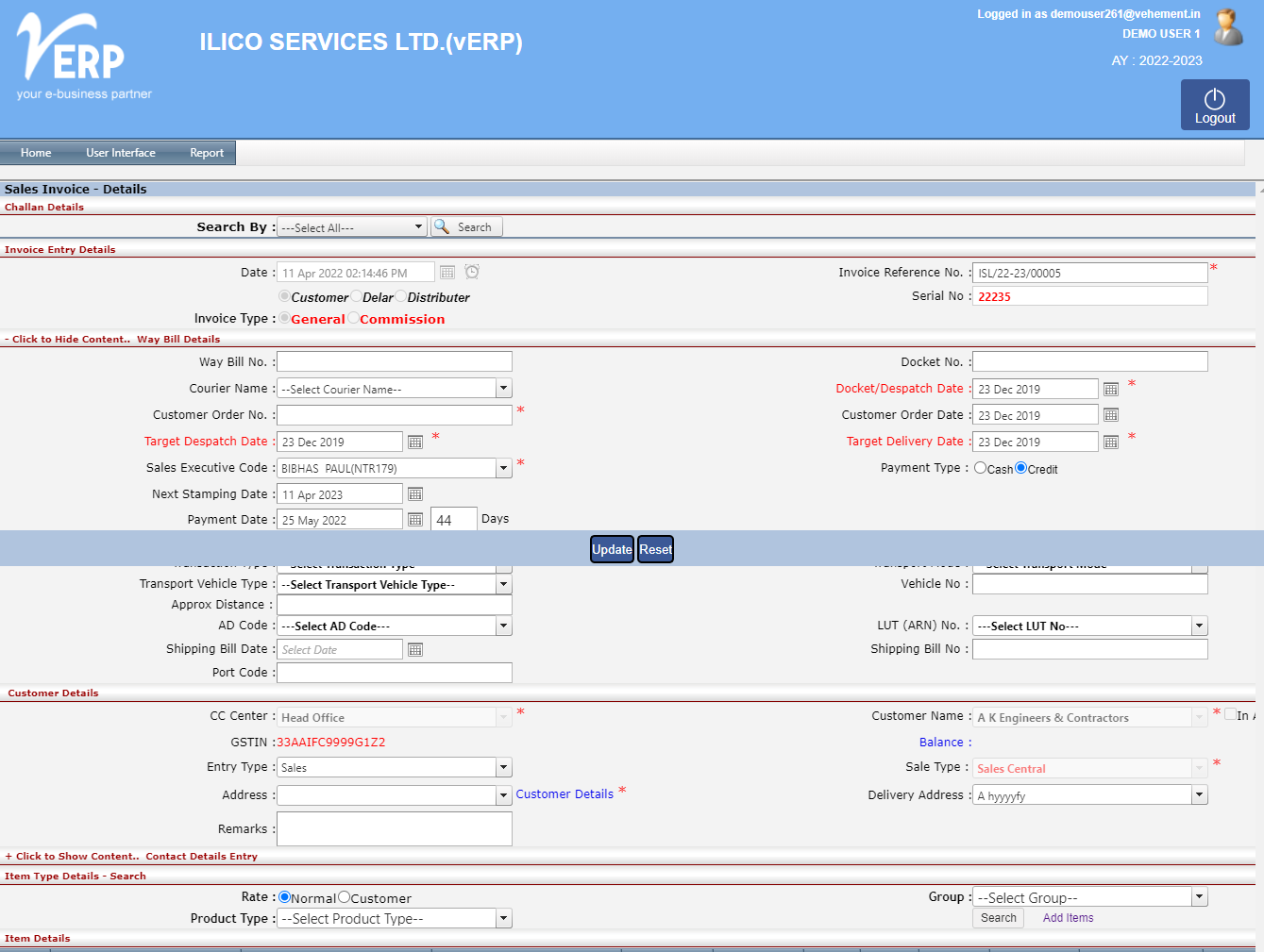Open the Search By dropdown

351,227
